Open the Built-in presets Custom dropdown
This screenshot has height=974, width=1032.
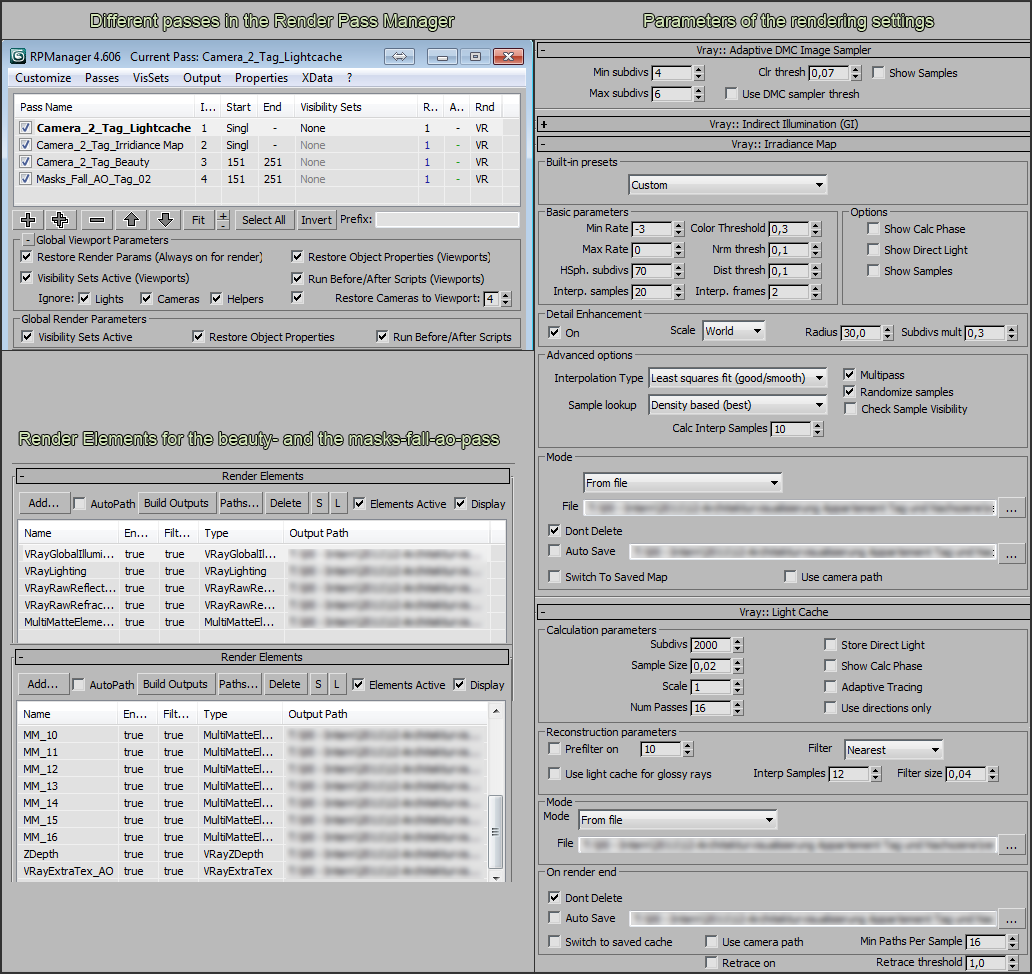point(728,185)
